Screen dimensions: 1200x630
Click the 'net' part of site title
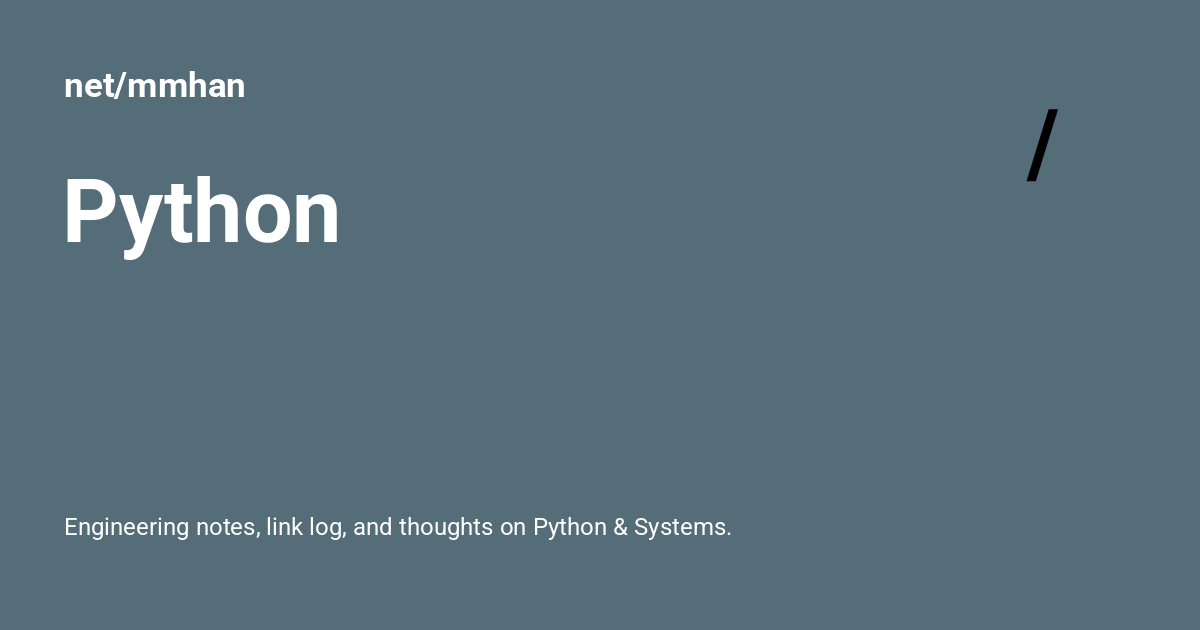click(x=89, y=87)
